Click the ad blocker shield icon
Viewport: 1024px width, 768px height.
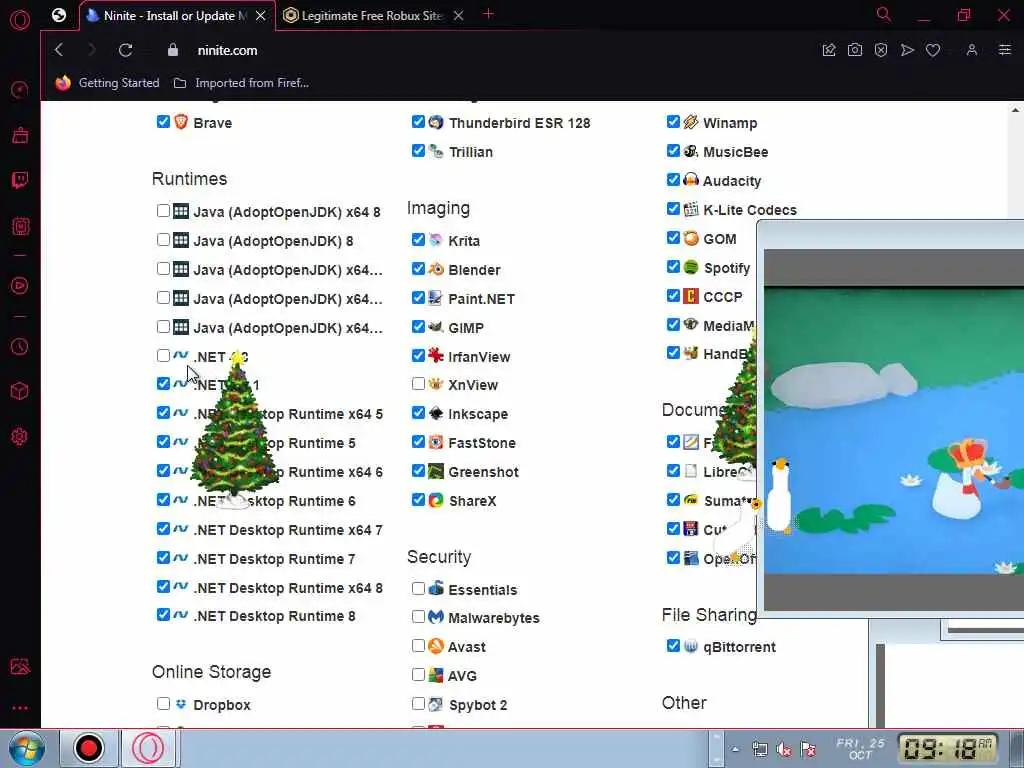pyautogui.click(x=881, y=50)
